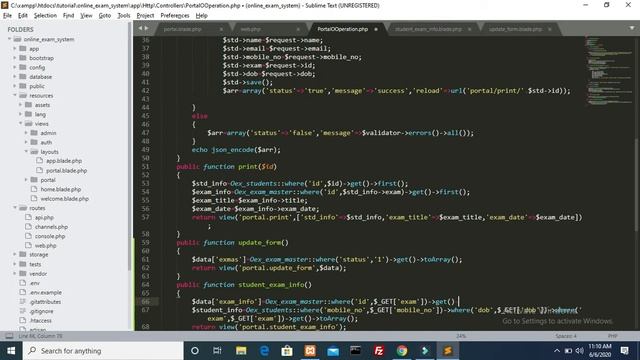640x360 pixels.
Task: Open the Goto menu
Action: 104,16
